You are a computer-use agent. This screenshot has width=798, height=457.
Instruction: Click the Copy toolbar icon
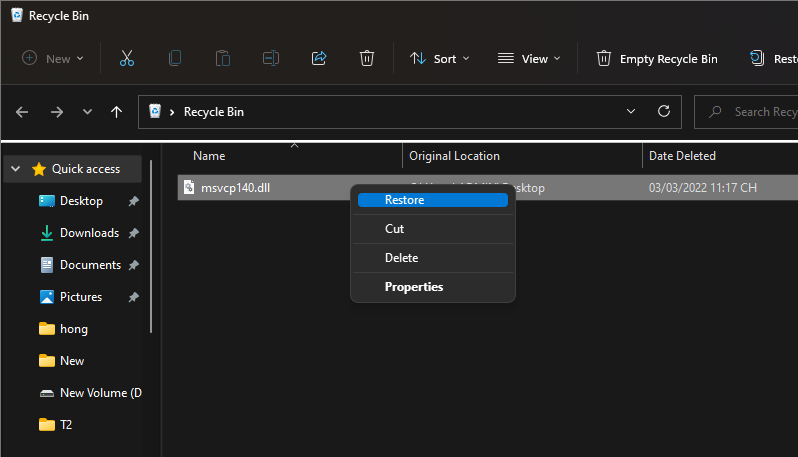click(x=175, y=59)
